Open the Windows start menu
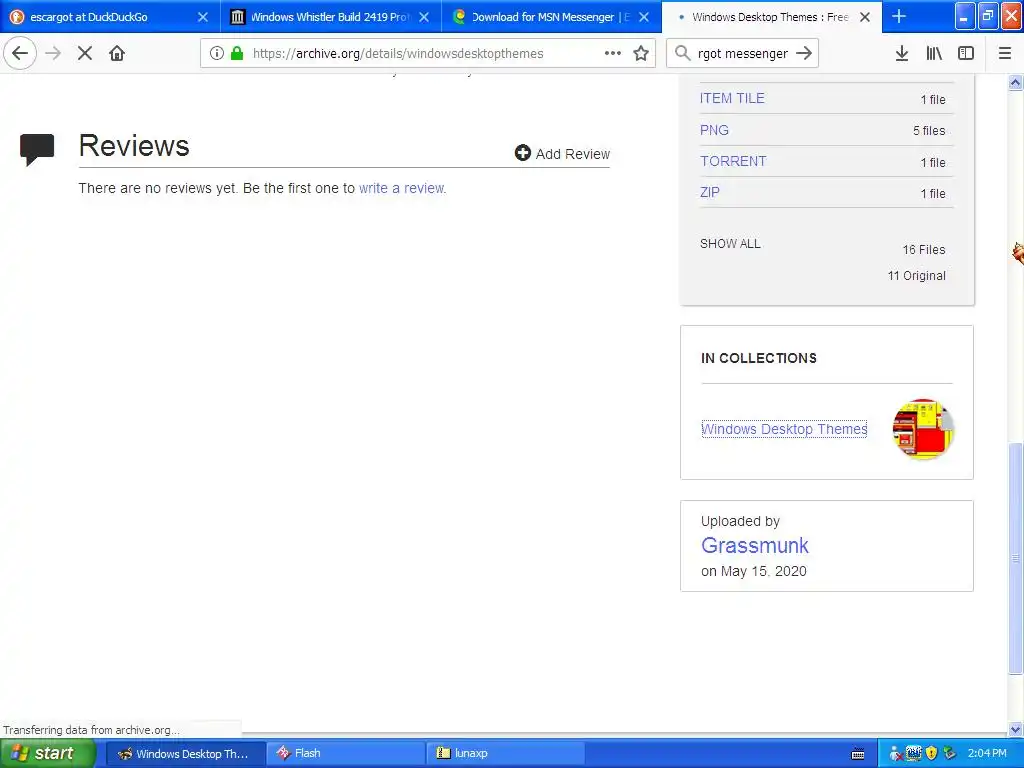Image resolution: width=1024 pixels, height=768 pixels. pos(47,754)
